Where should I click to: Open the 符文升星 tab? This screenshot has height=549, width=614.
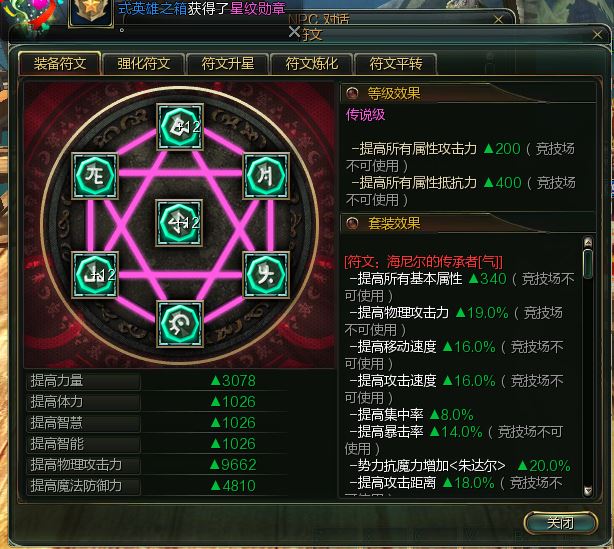point(228,63)
